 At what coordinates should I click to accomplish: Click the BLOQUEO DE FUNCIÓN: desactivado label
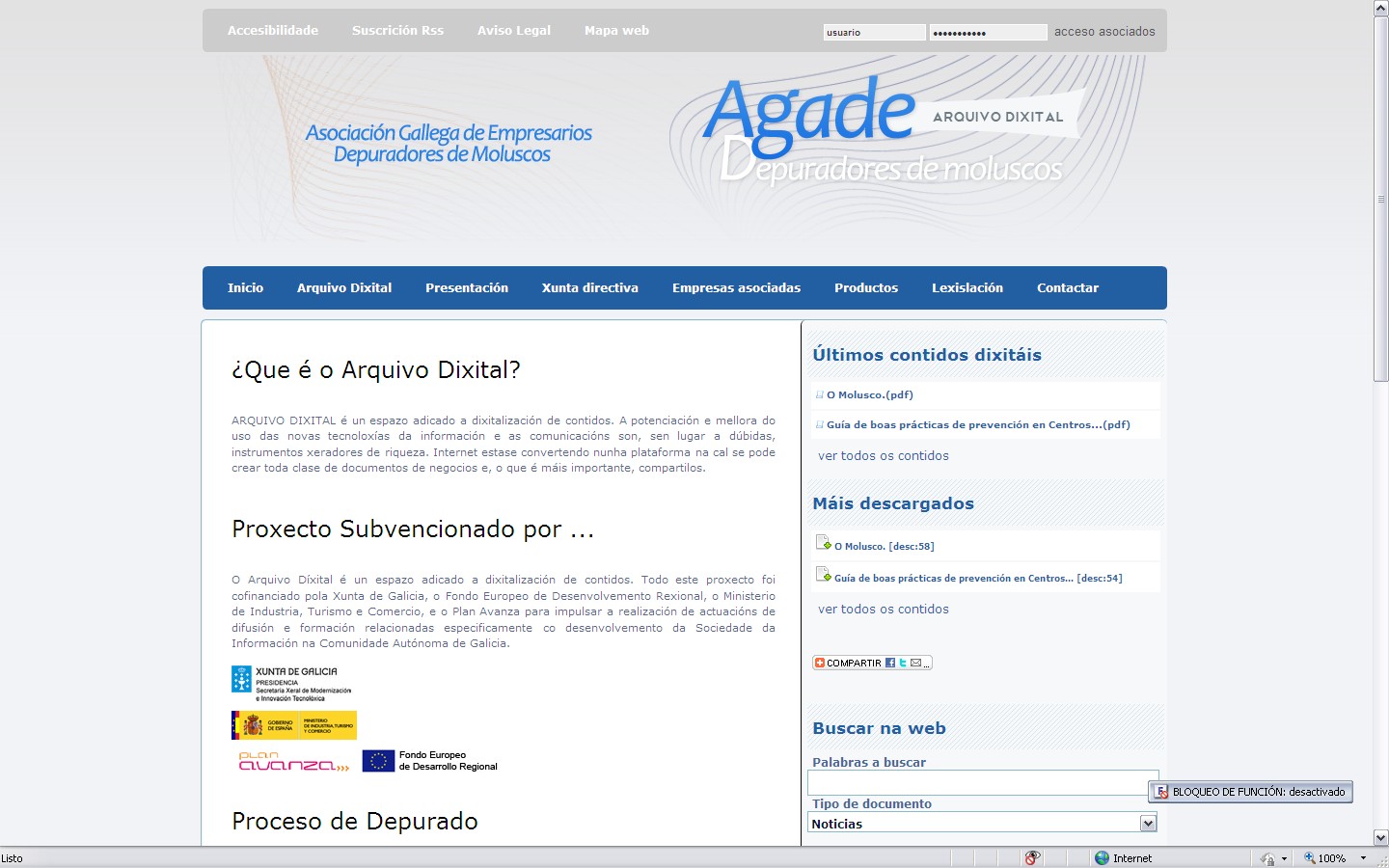click(1259, 792)
